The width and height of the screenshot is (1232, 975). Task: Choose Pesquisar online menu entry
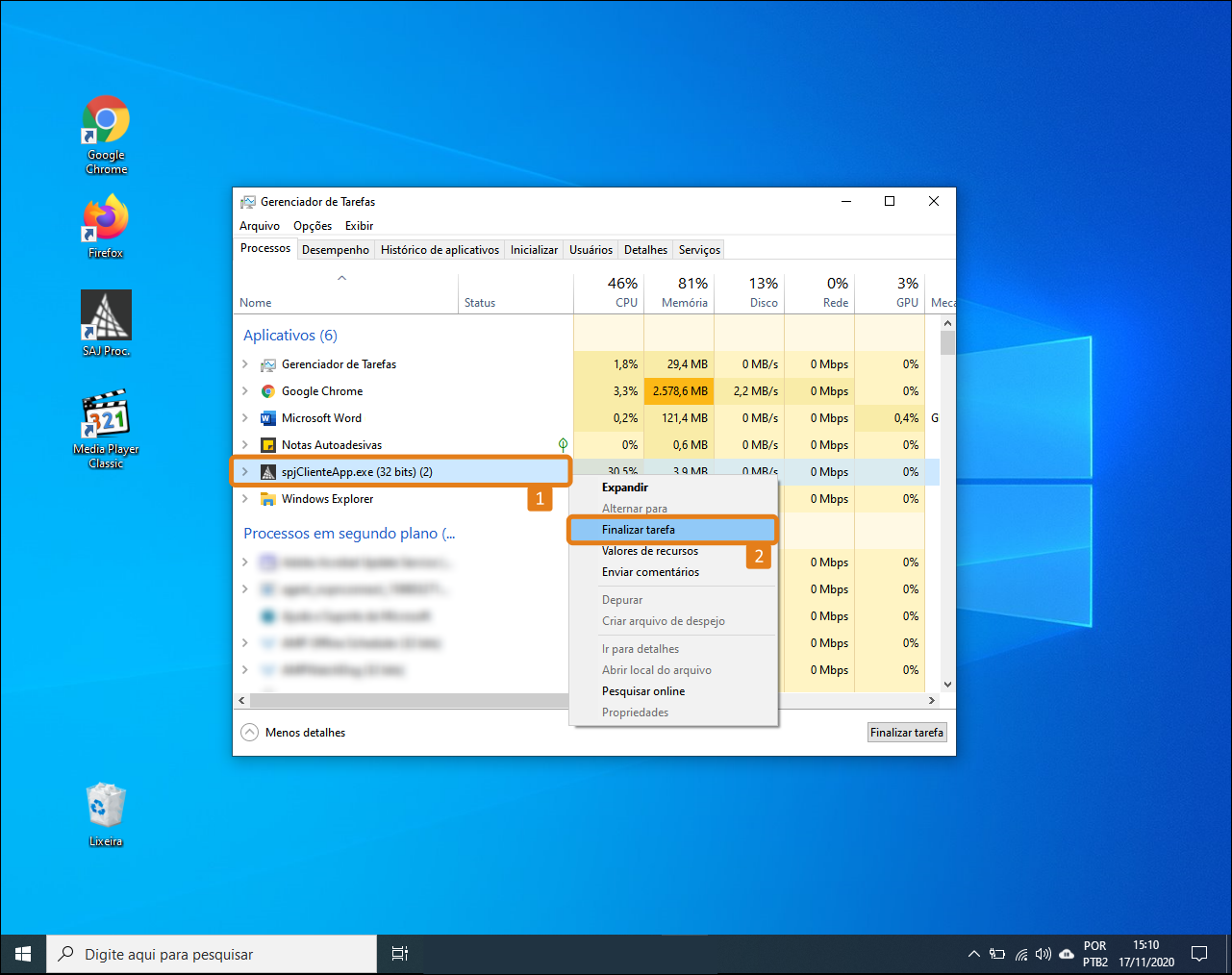(673, 691)
